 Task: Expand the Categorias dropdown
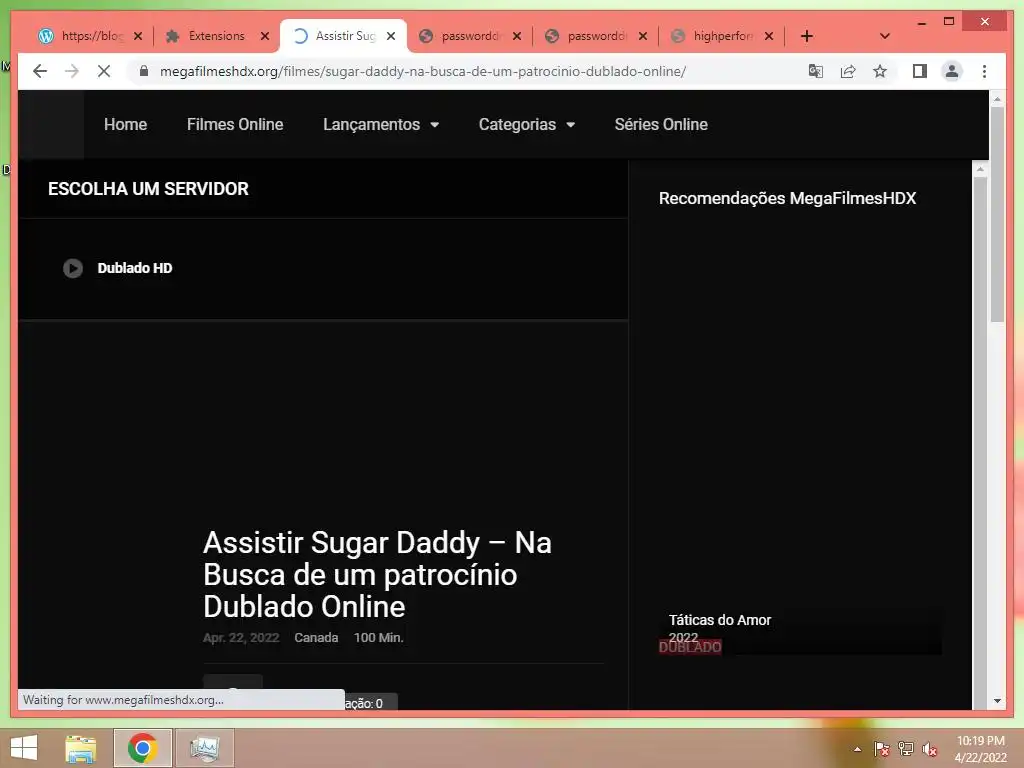point(526,124)
